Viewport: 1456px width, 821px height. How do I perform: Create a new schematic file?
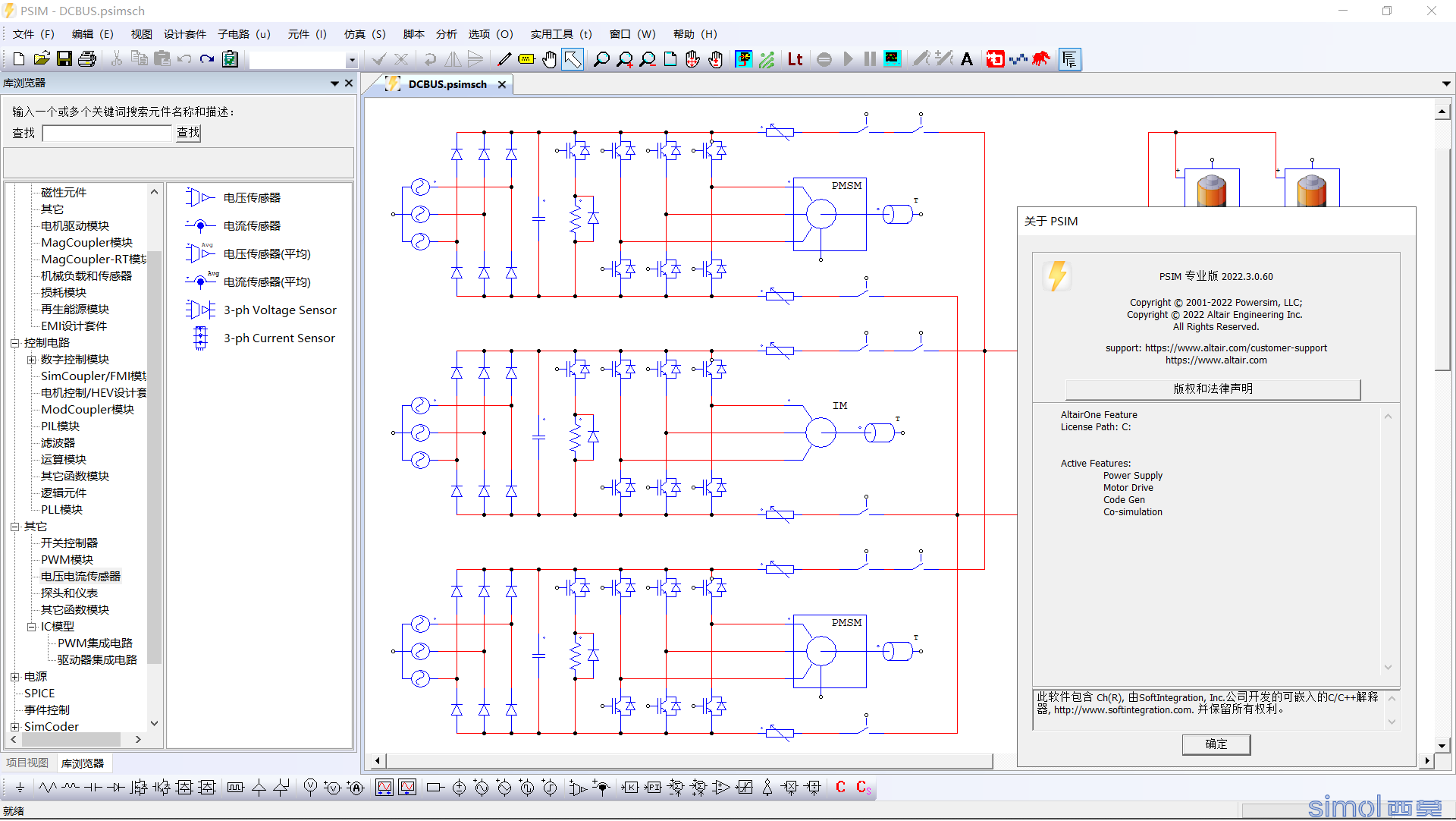click(19, 59)
